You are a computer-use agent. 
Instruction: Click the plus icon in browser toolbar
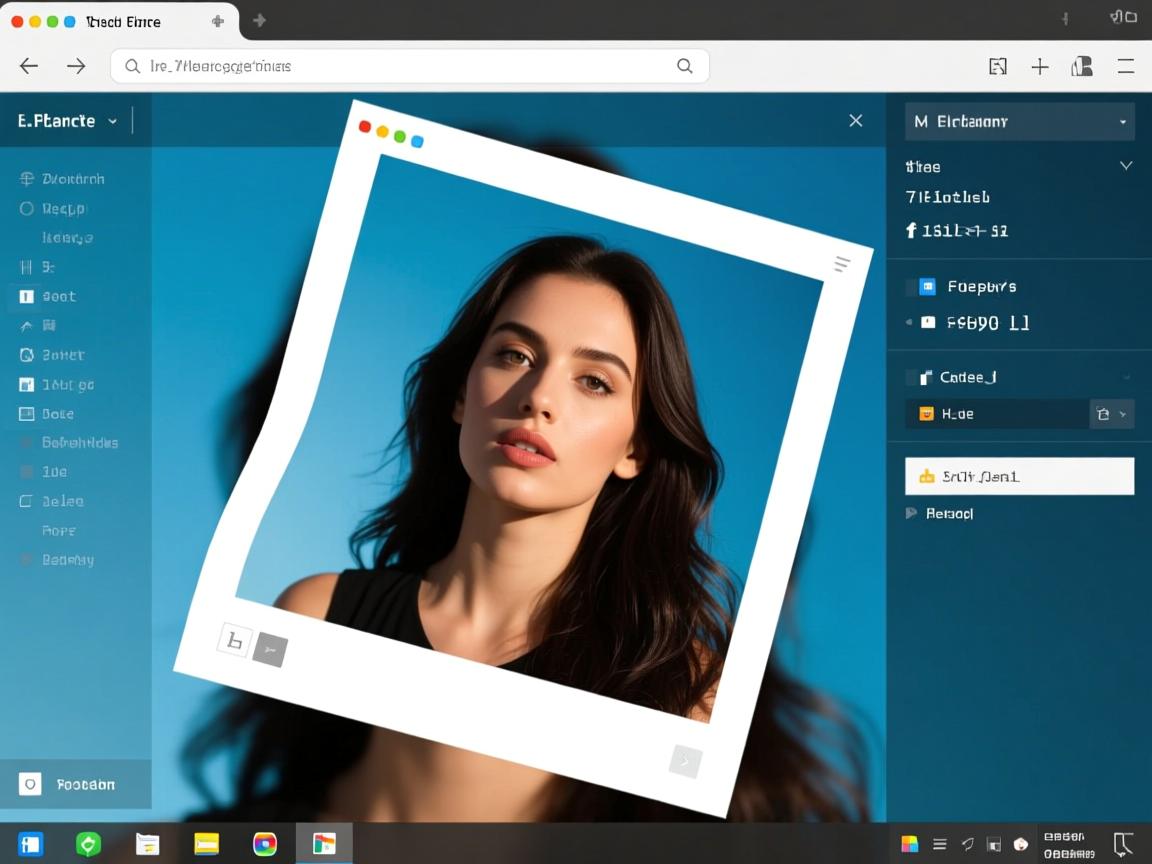coord(1040,66)
